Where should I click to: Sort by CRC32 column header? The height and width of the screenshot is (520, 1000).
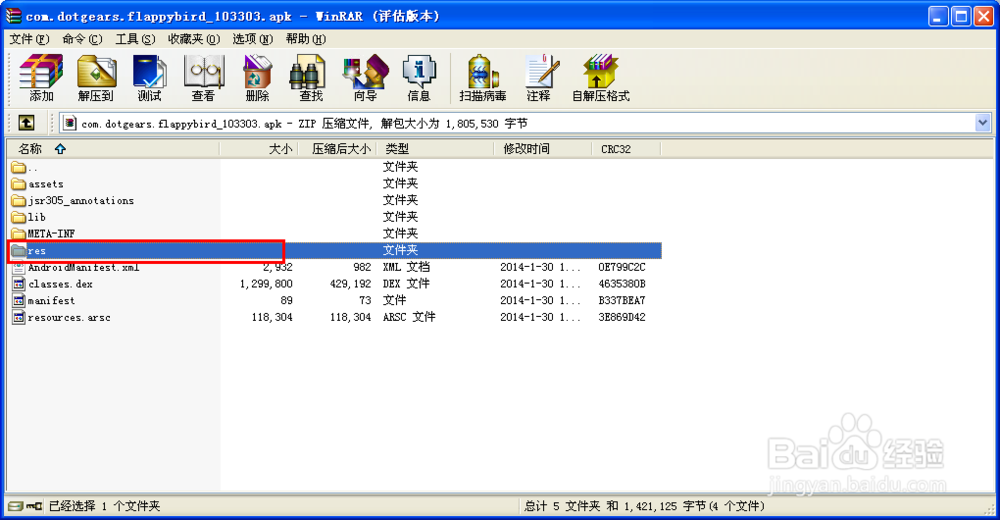(x=626, y=149)
